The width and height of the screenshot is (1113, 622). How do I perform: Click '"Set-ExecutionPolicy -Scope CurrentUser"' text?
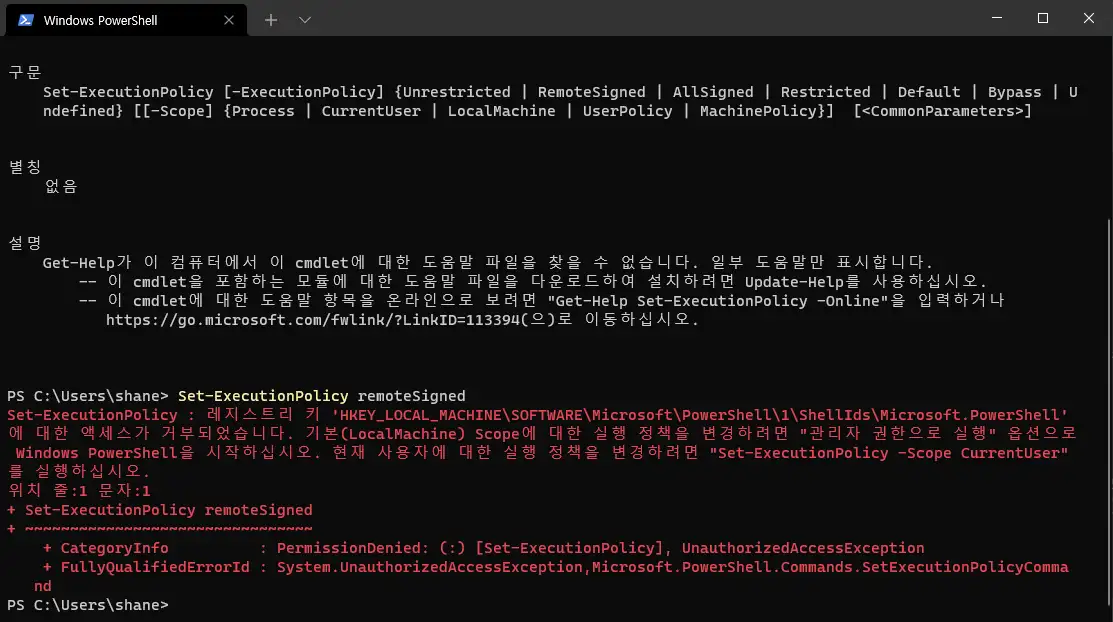[x=888, y=453]
